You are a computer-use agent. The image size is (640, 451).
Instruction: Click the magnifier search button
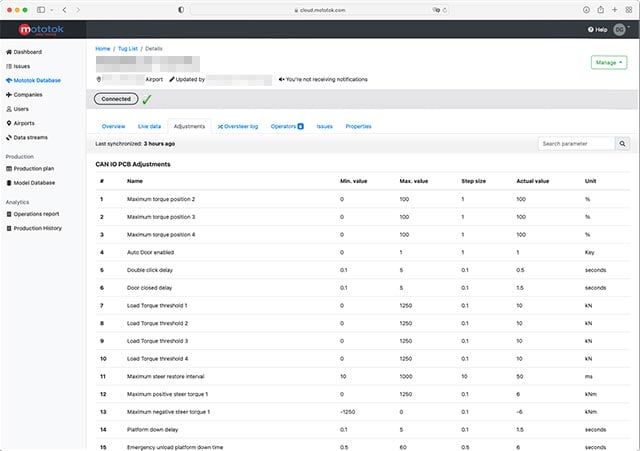623,144
